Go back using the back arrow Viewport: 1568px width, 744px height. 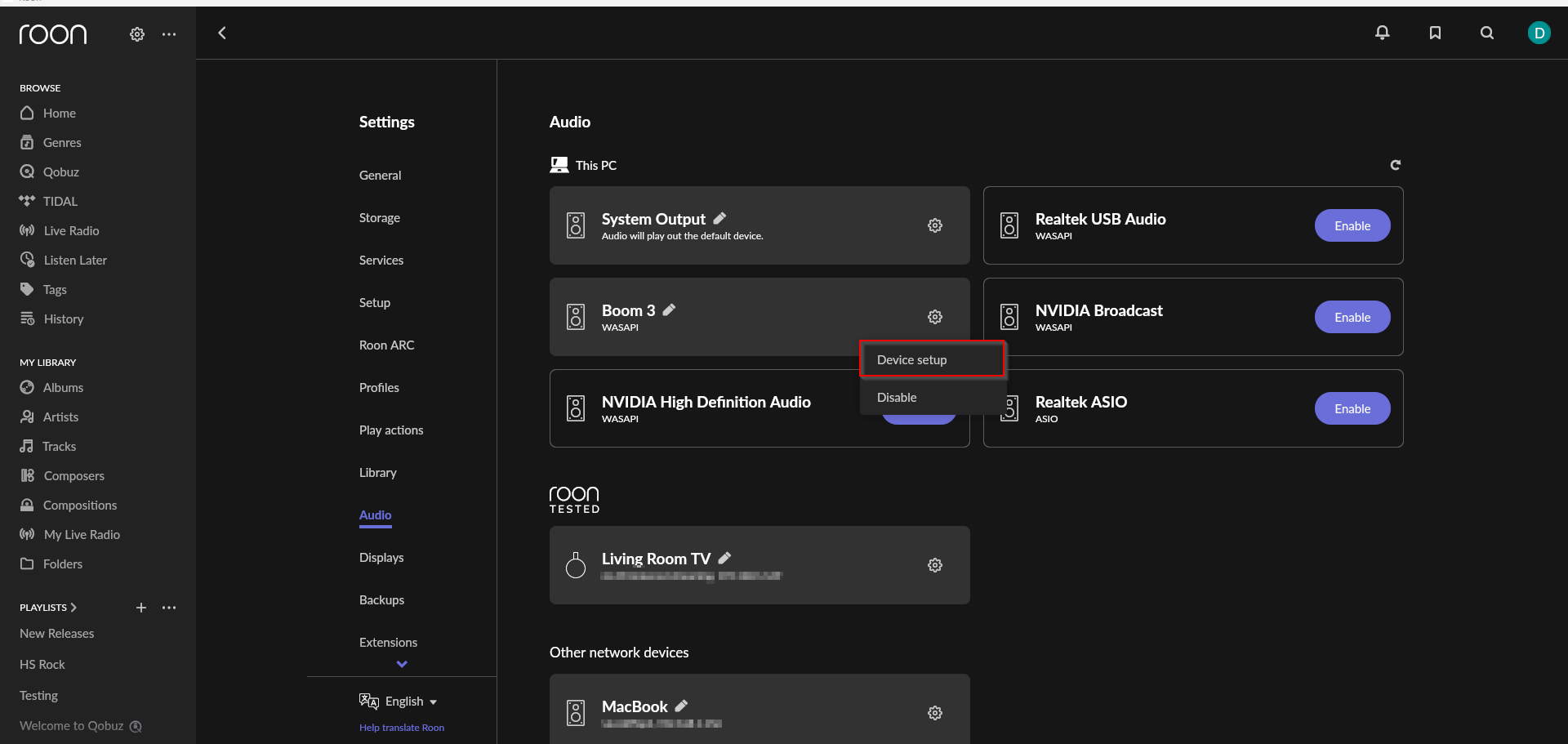(x=222, y=33)
